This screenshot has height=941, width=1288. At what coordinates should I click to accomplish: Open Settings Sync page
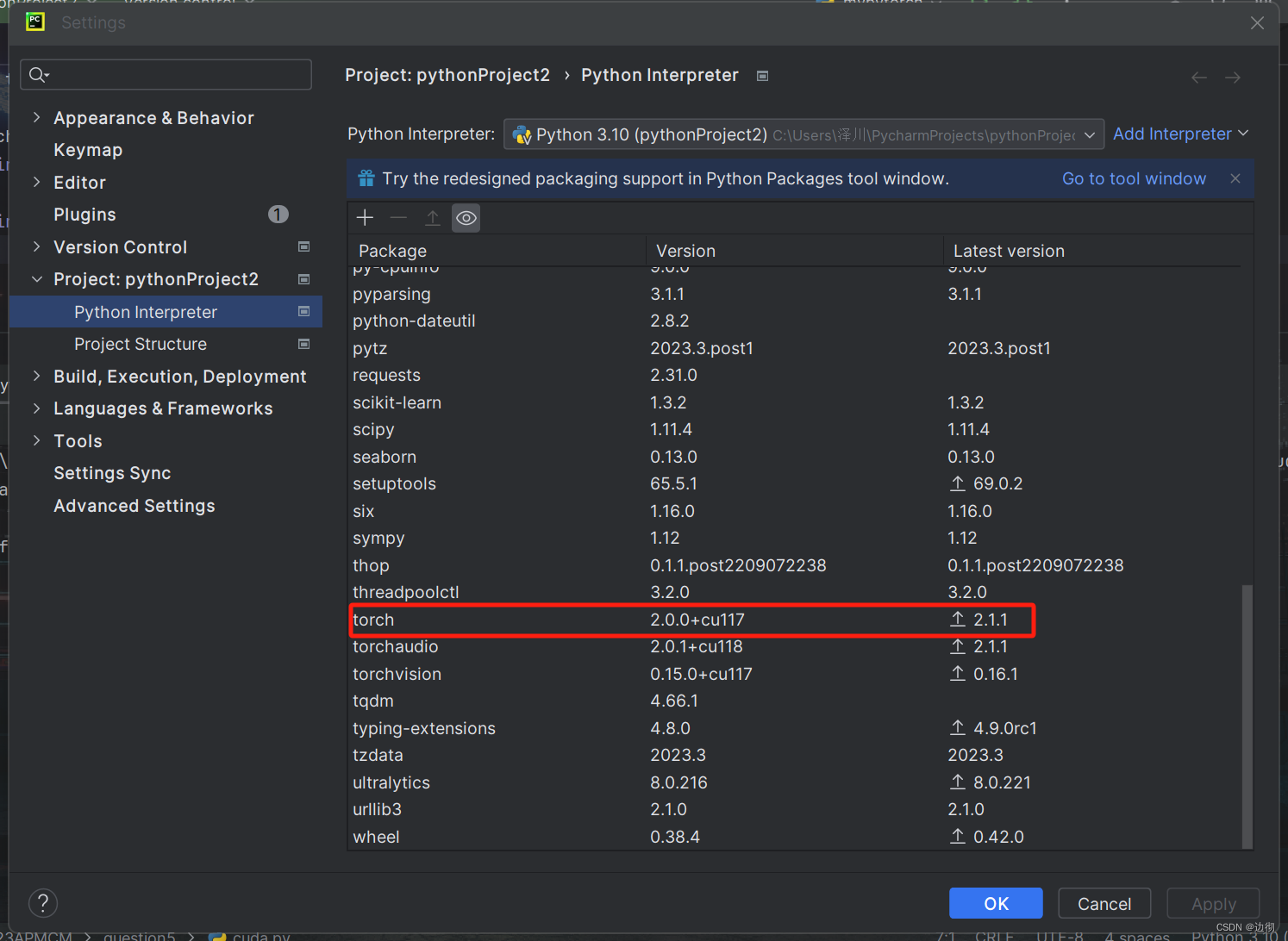click(x=112, y=473)
